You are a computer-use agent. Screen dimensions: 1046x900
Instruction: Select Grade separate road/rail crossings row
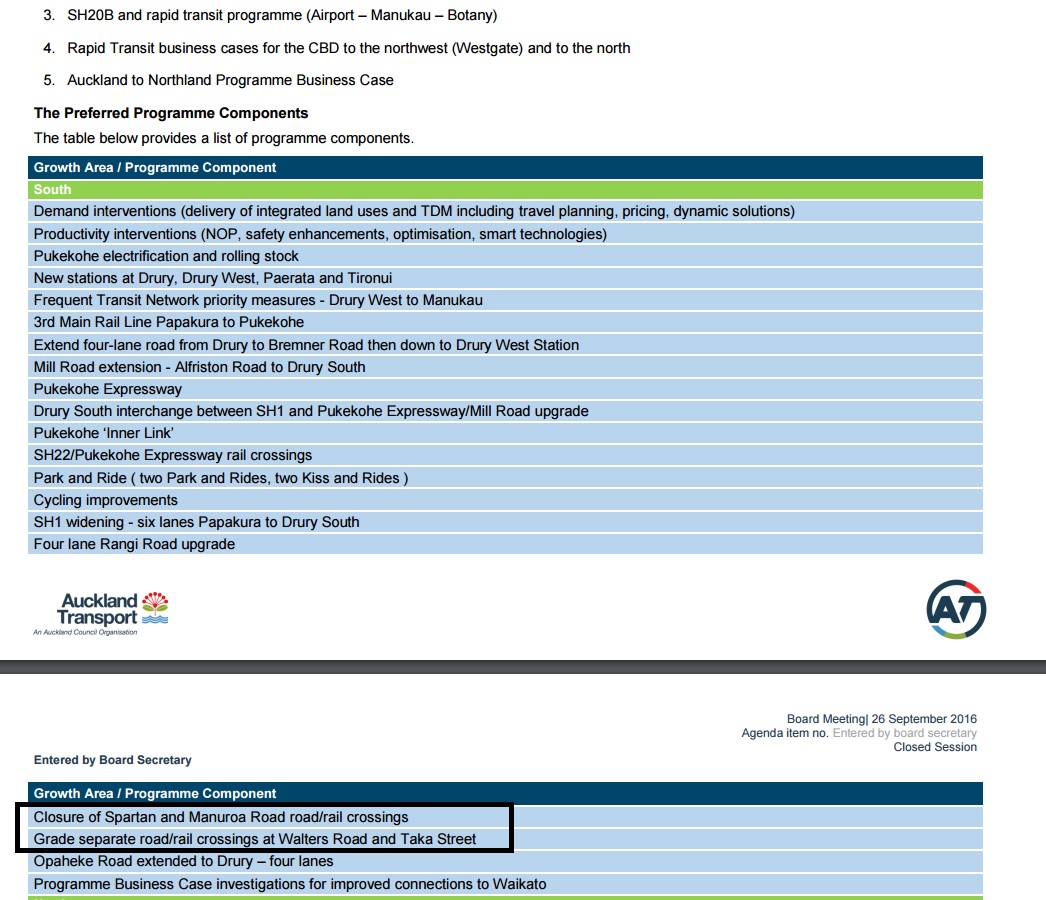coord(255,839)
